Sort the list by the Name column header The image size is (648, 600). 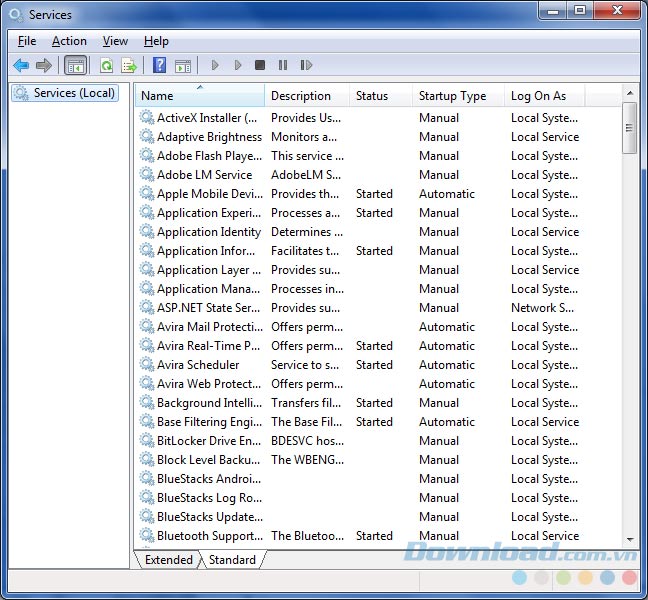[200, 96]
